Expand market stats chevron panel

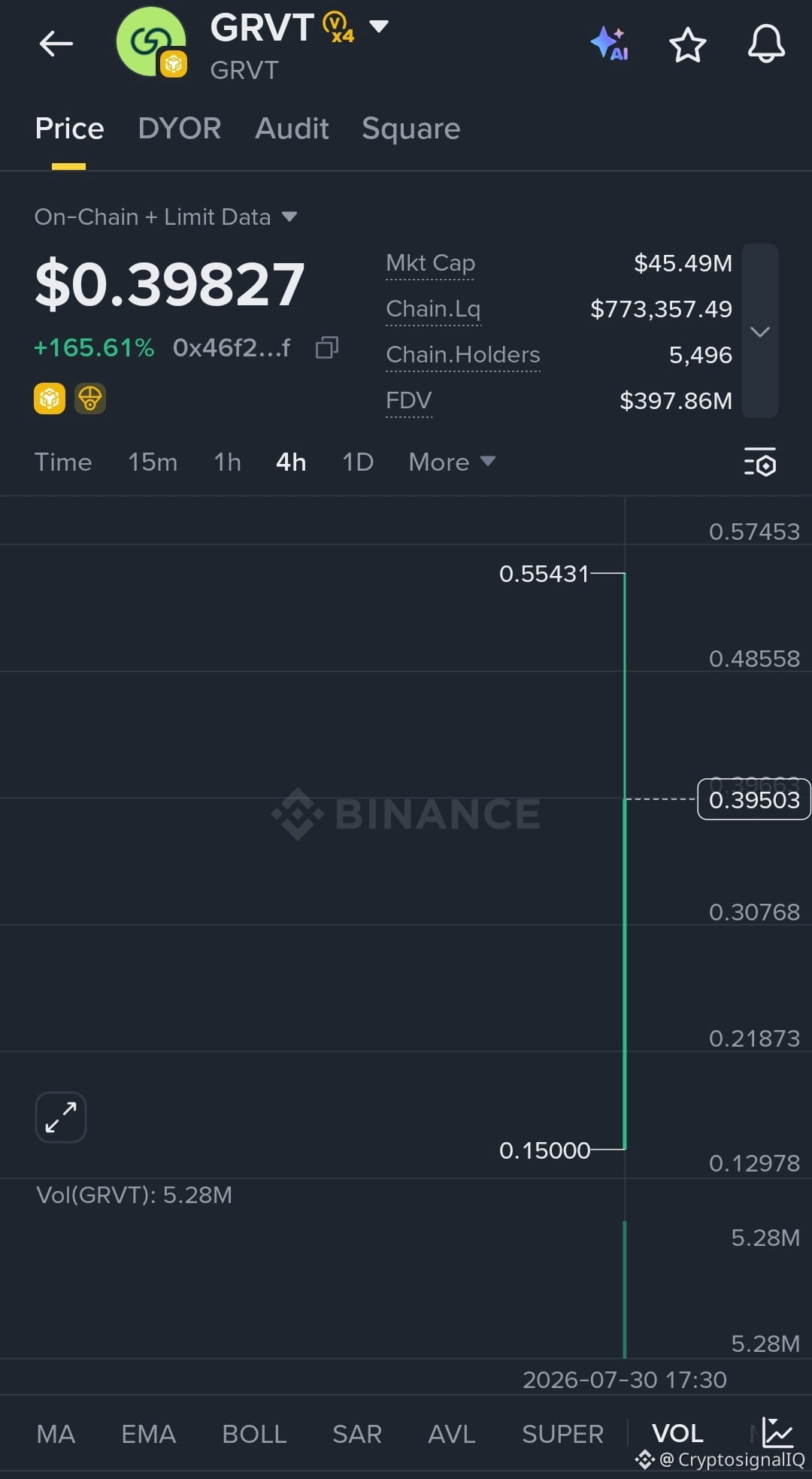pyautogui.click(x=760, y=331)
